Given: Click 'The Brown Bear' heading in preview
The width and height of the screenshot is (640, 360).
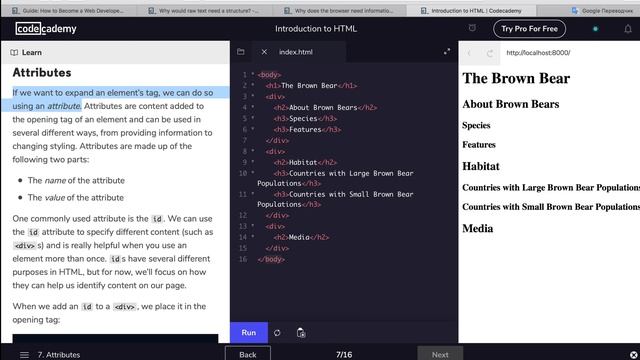Looking at the screenshot, I should point(516,78).
